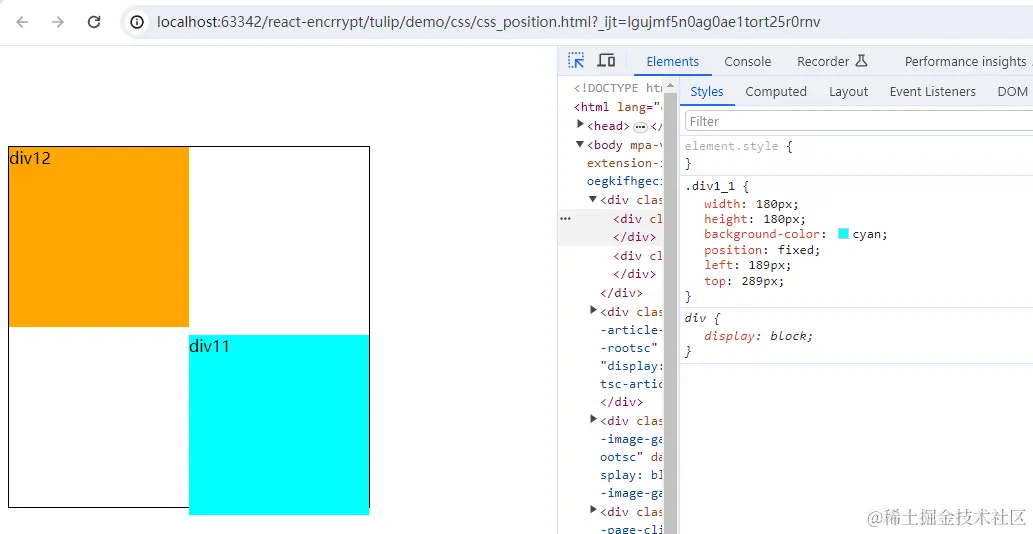The width and height of the screenshot is (1033, 534).
Task: Open site information icon in address bar
Action: [x=137, y=22]
